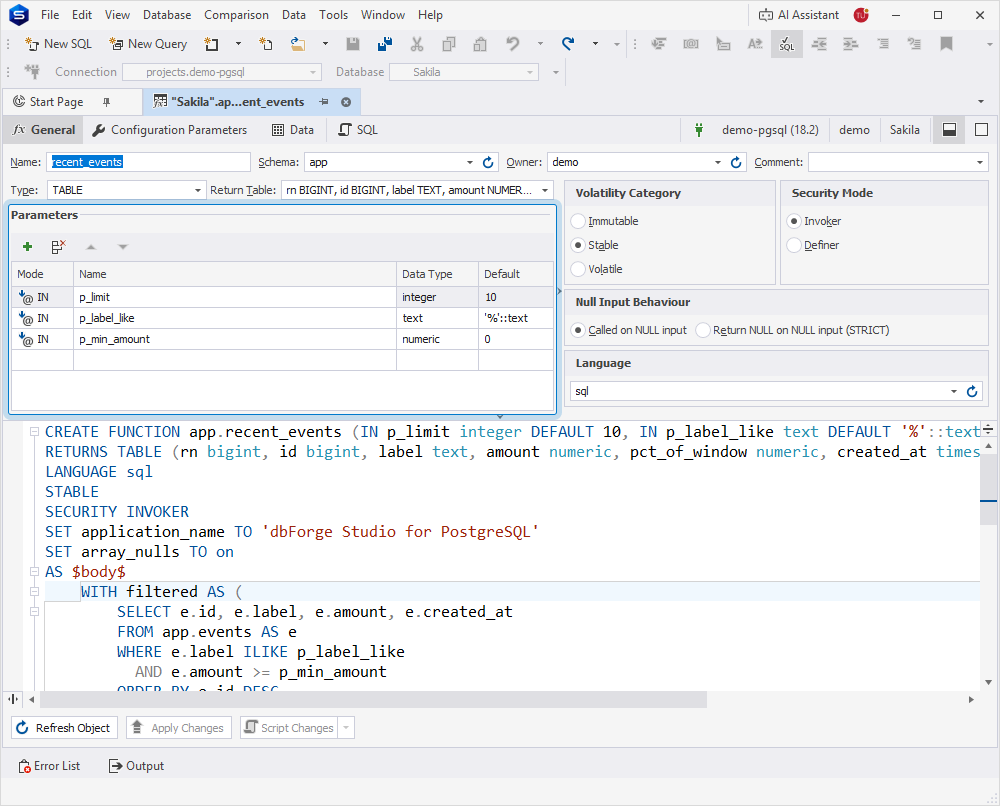Open the Output panel

click(x=136, y=766)
